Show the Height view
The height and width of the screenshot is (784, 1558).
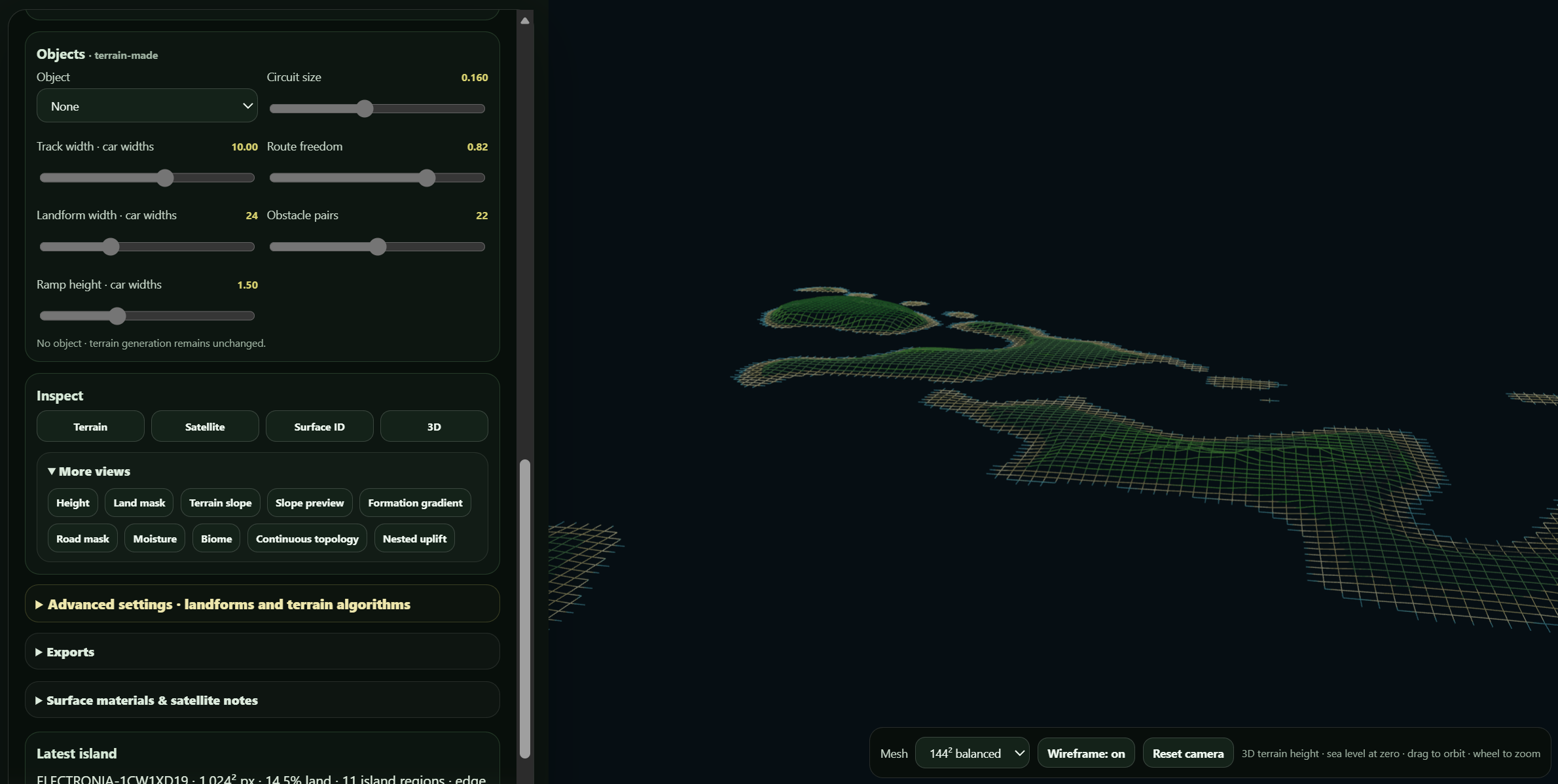[x=73, y=503]
